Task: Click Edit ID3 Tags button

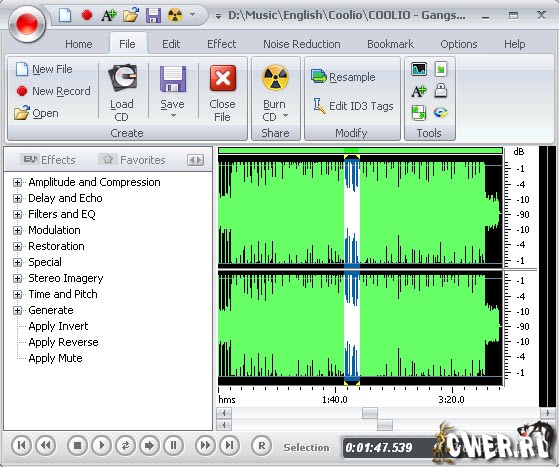Action: [x=353, y=106]
